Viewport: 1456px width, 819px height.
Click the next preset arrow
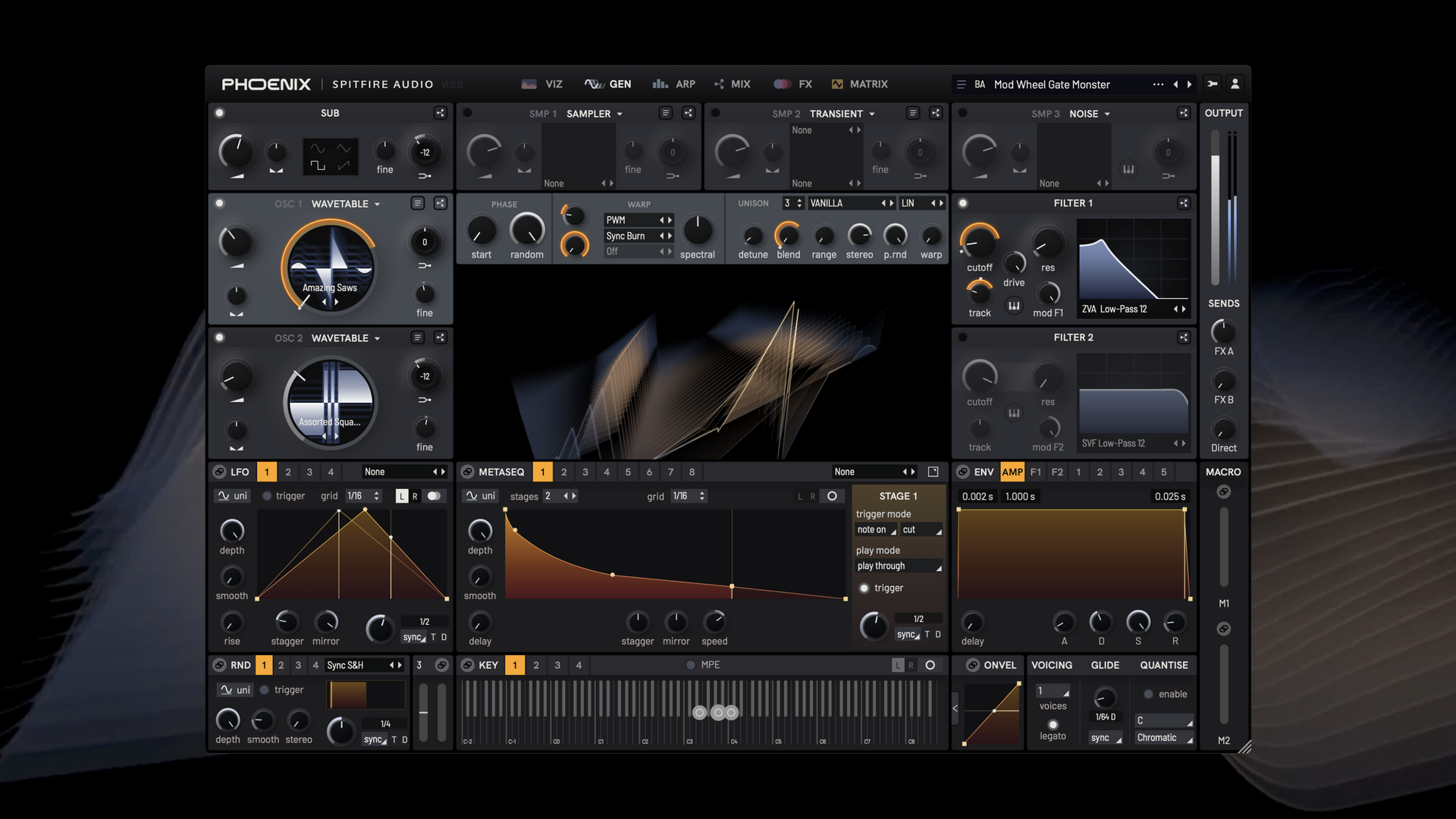click(1189, 84)
